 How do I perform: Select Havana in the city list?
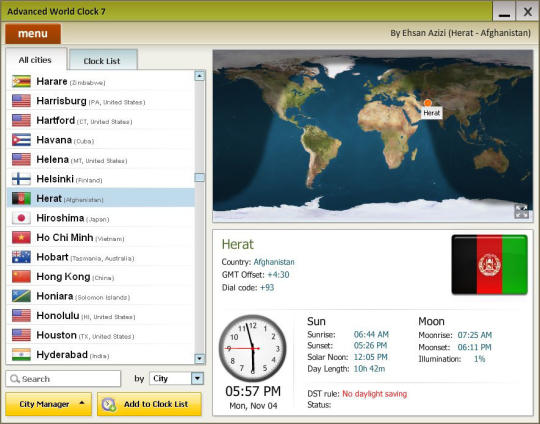(x=101, y=140)
